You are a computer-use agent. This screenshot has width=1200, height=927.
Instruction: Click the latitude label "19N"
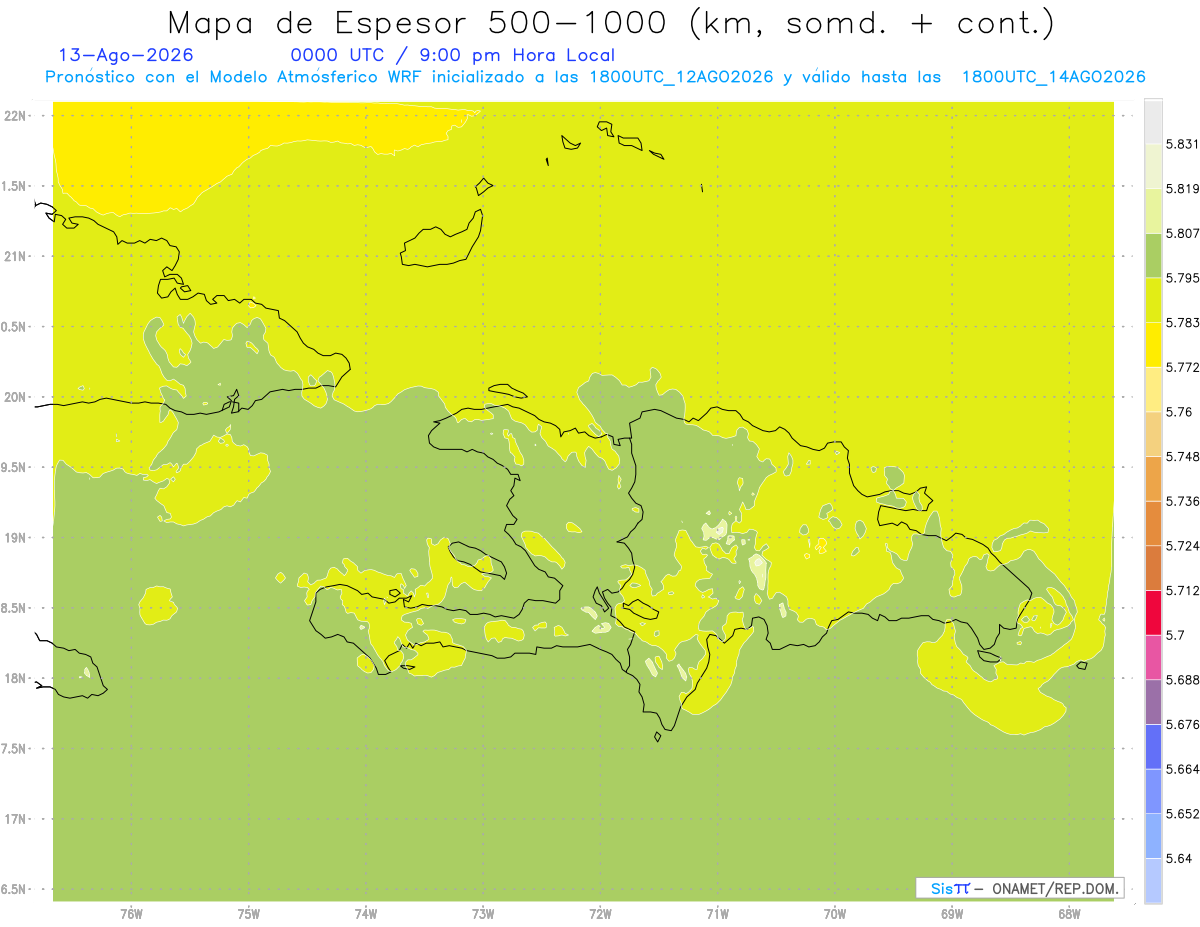(17, 538)
